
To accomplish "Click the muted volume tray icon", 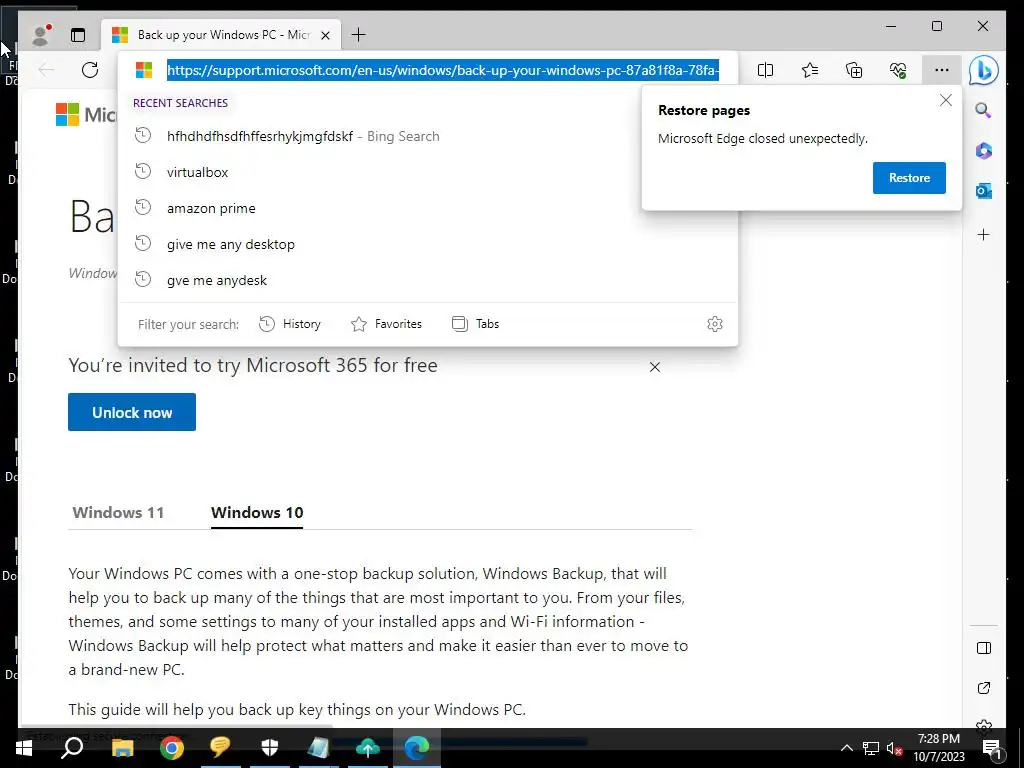I will coord(894,748).
